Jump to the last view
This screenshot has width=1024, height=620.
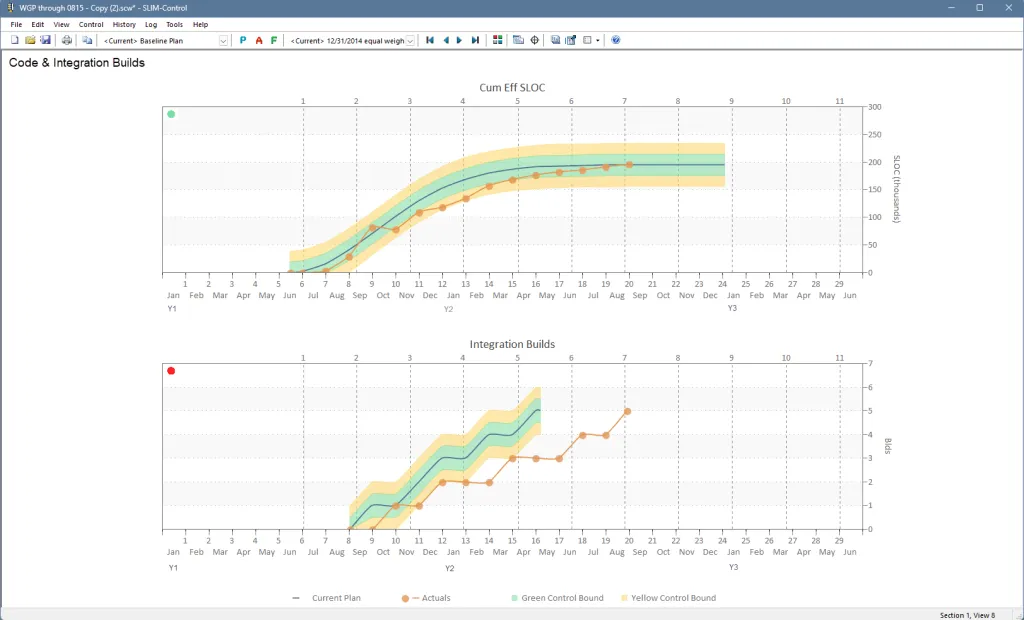pyautogui.click(x=475, y=41)
